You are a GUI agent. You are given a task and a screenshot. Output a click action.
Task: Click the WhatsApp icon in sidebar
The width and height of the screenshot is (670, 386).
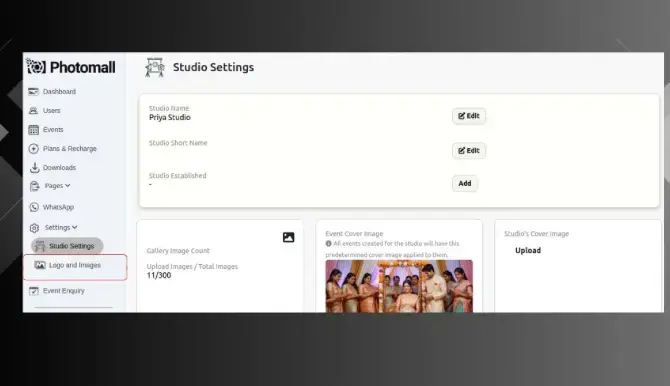34,207
